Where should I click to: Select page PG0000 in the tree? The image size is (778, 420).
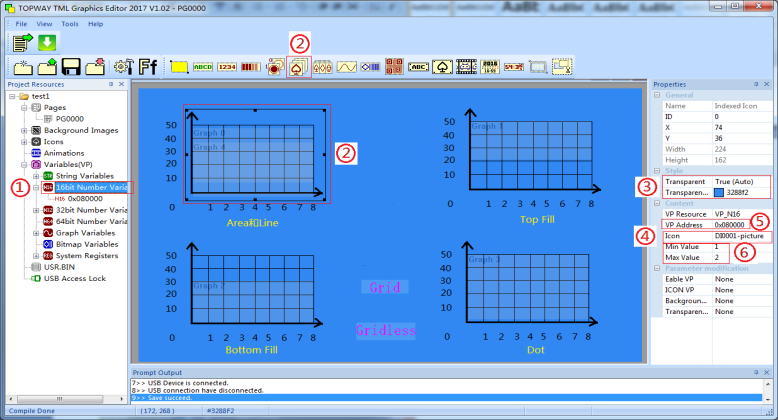(x=69, y=119)
